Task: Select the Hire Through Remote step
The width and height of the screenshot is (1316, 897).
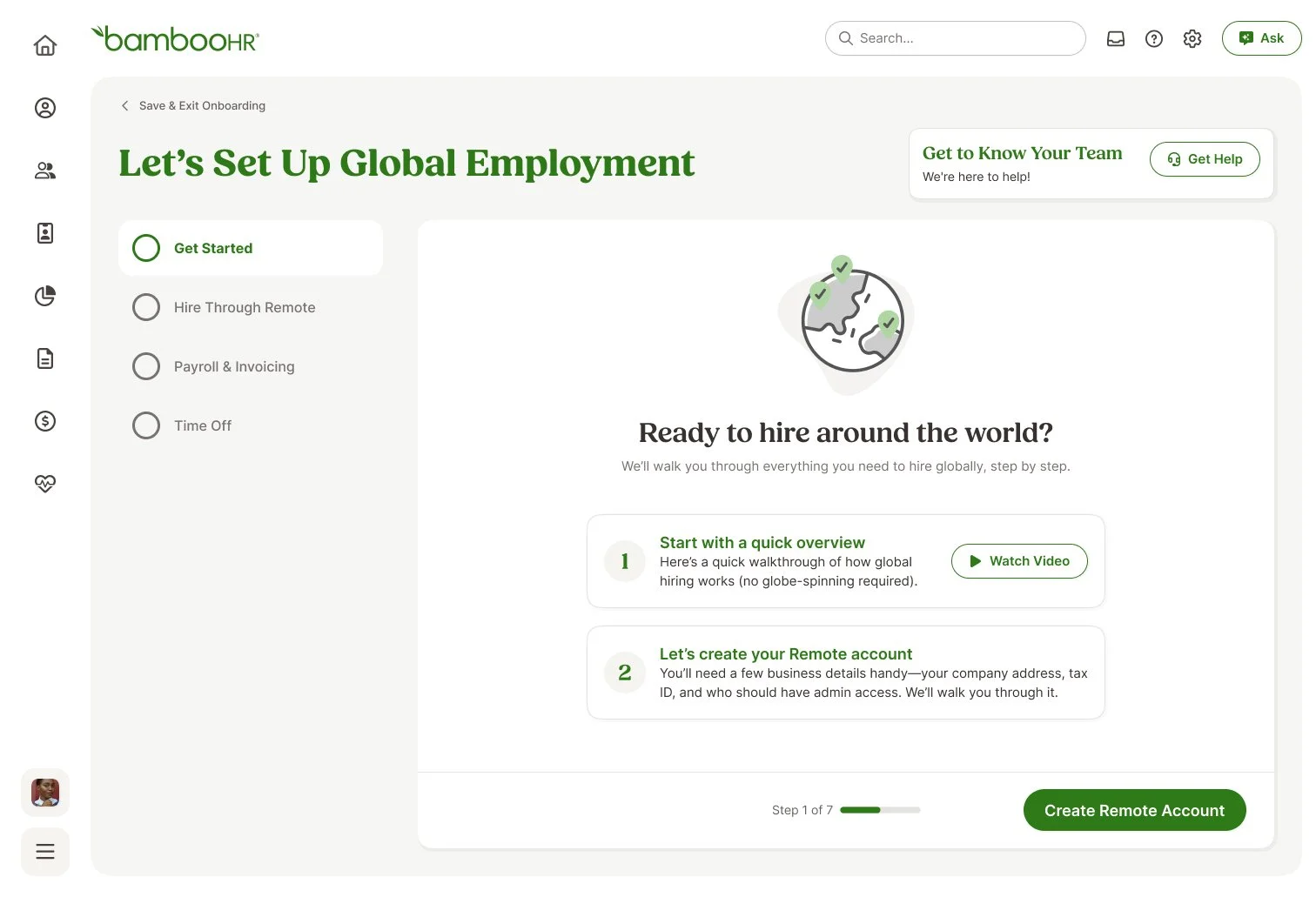Action: click(251, 307)
